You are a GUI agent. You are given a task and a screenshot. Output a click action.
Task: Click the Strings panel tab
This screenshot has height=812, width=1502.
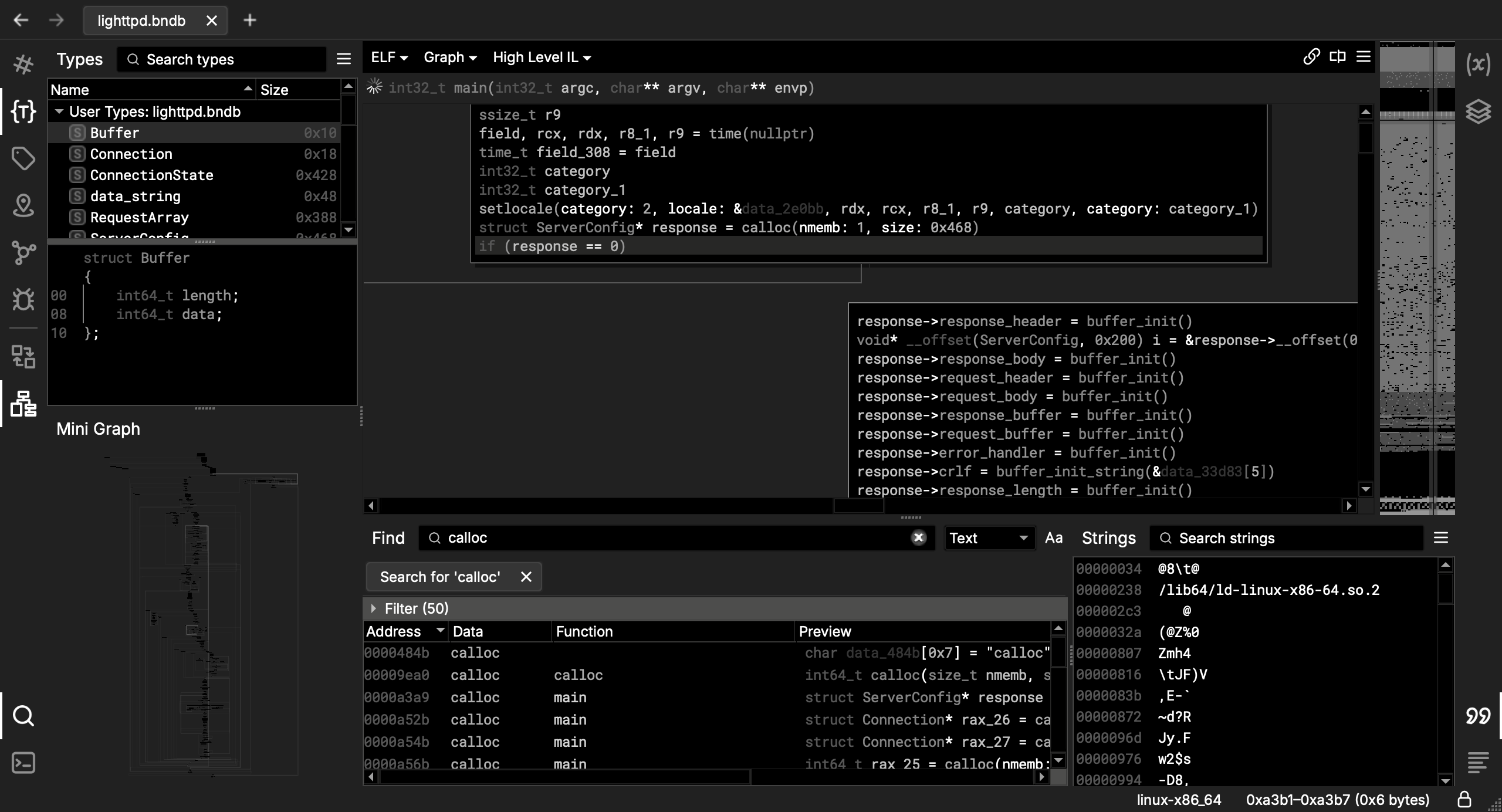(1108, 538)
